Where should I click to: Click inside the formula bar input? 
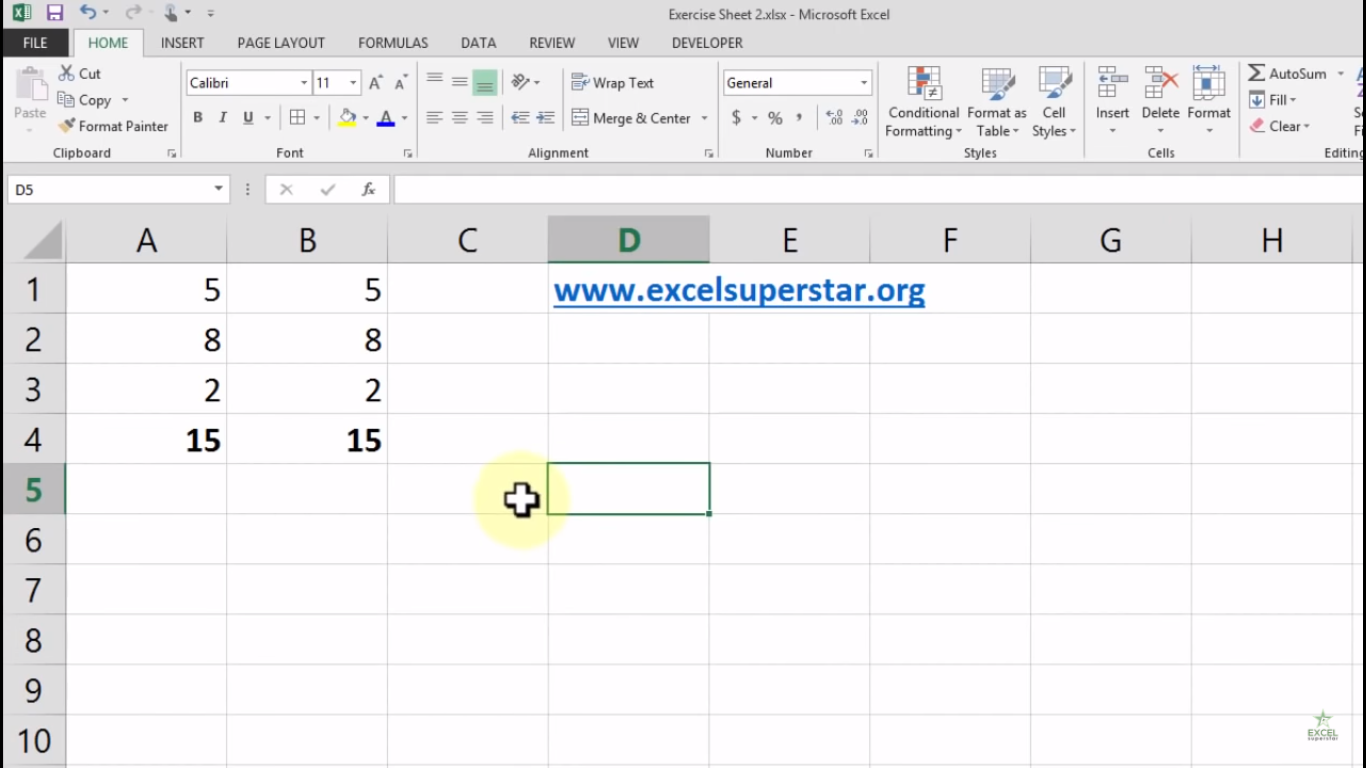[878, 189]
